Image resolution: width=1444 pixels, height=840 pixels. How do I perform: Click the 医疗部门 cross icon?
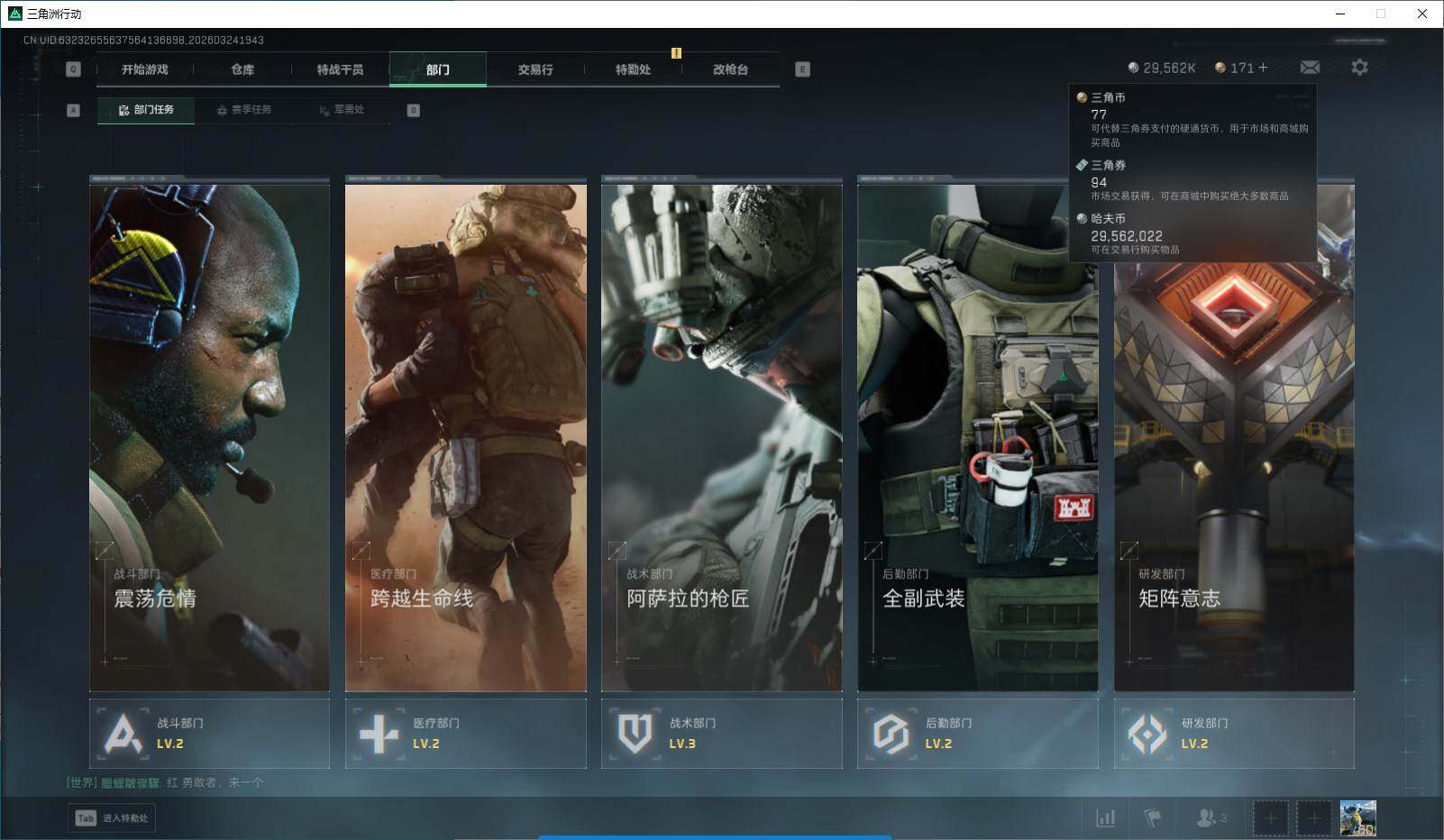point(379,734)
